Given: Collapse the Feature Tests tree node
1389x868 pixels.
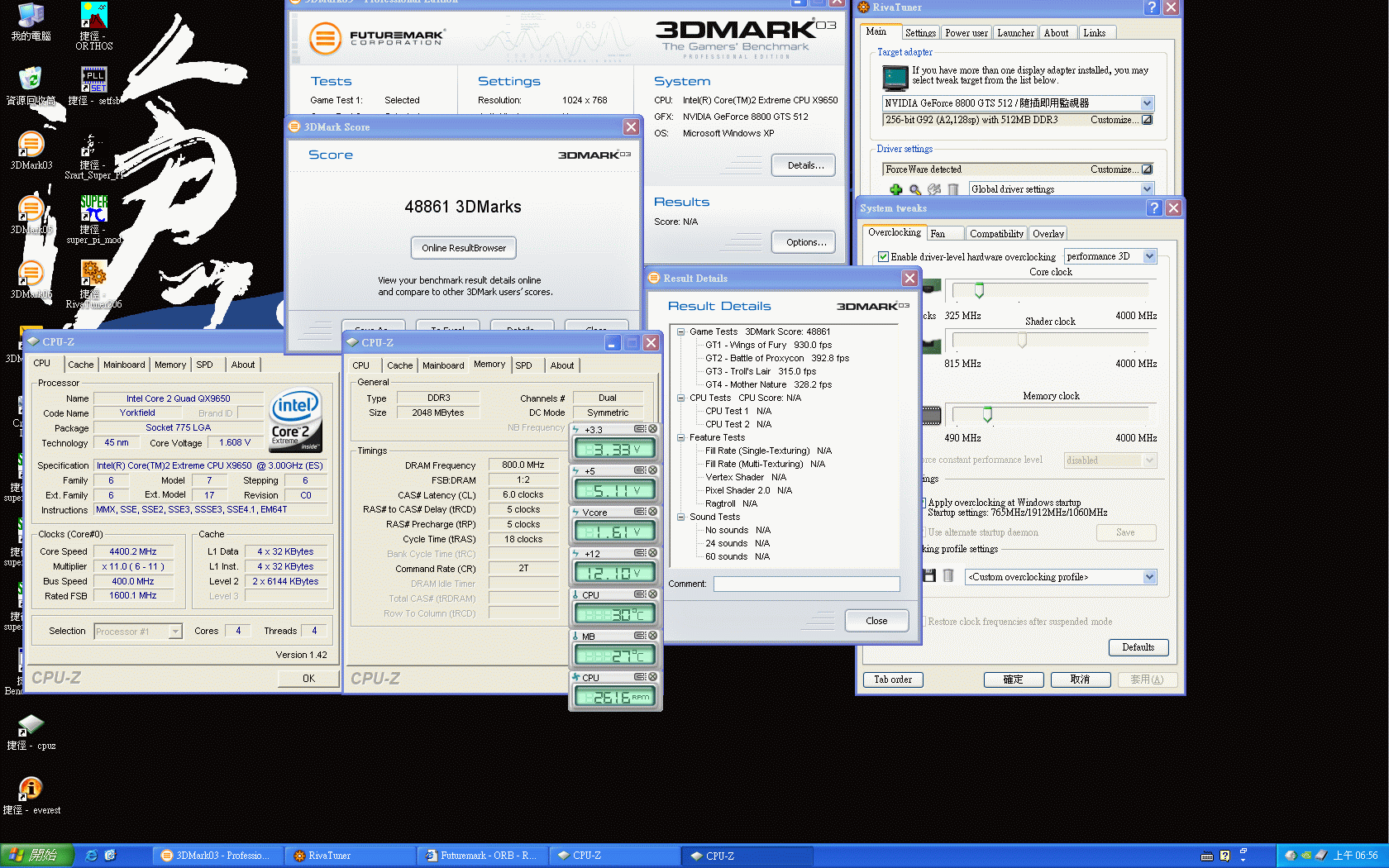Looking at the screenshot, I should 680,437.
